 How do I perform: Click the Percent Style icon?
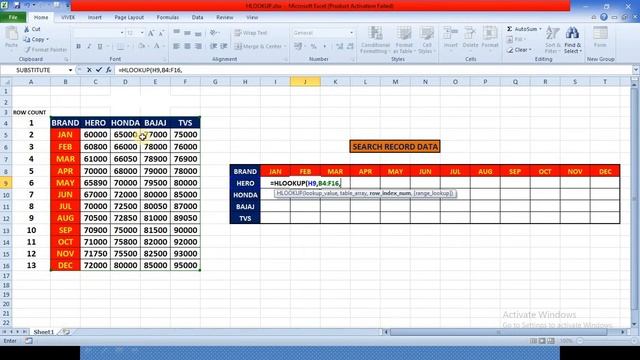click(313, 47)
